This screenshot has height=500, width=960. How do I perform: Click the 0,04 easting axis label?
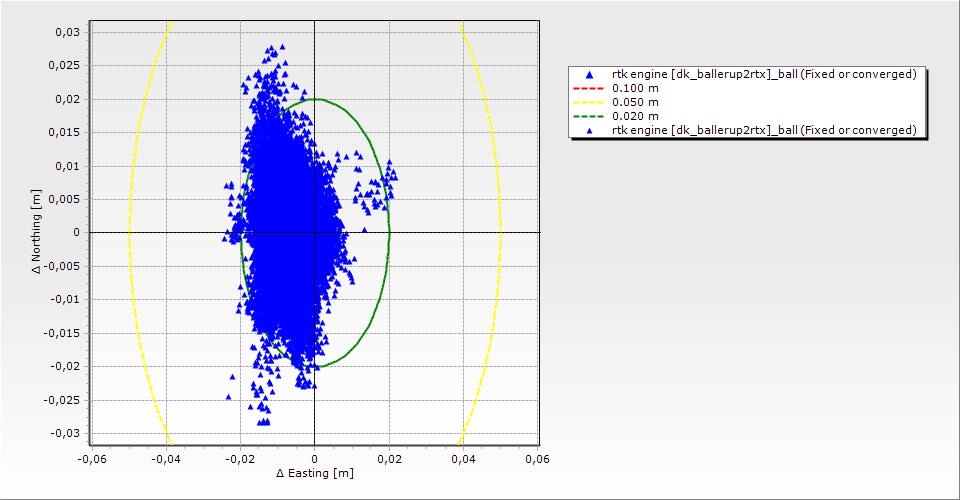[463, 459]
